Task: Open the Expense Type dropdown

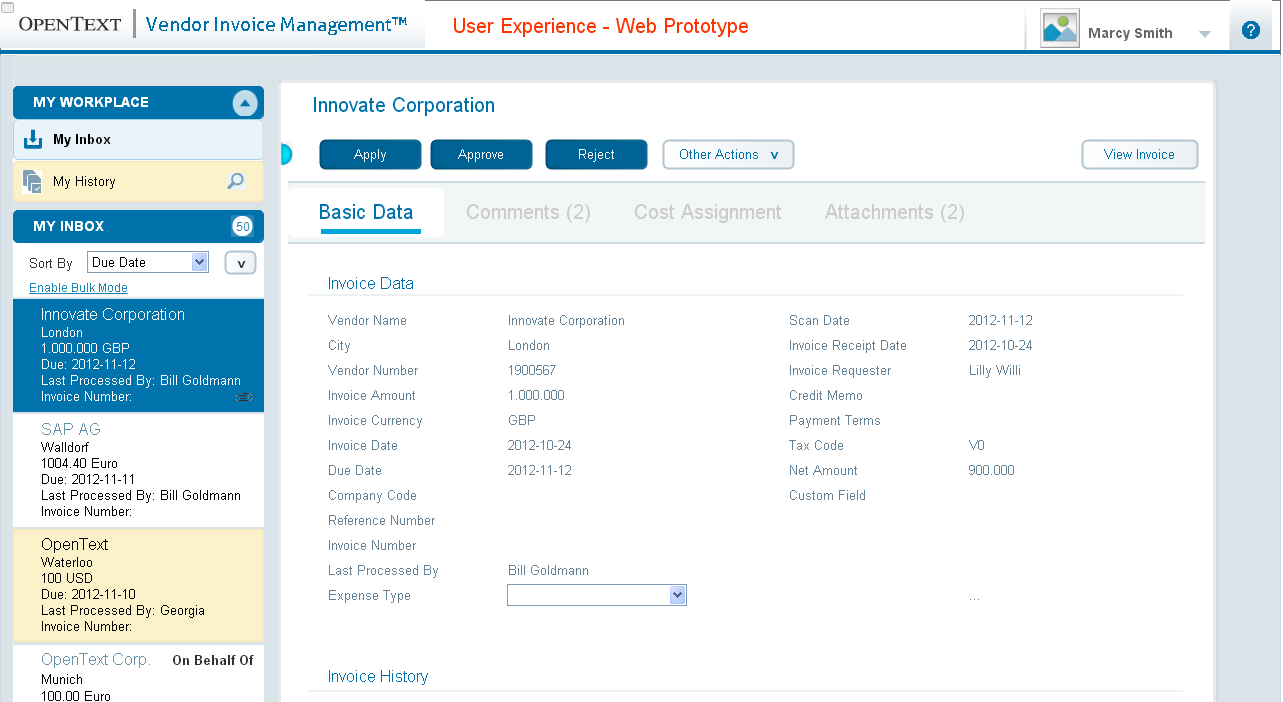Action: (597, 595)
